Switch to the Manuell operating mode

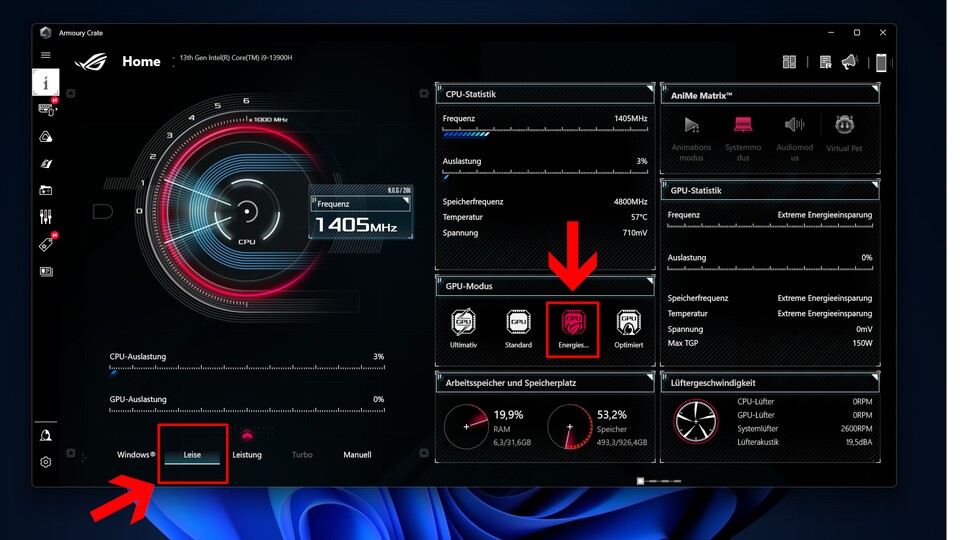(357, 454)
